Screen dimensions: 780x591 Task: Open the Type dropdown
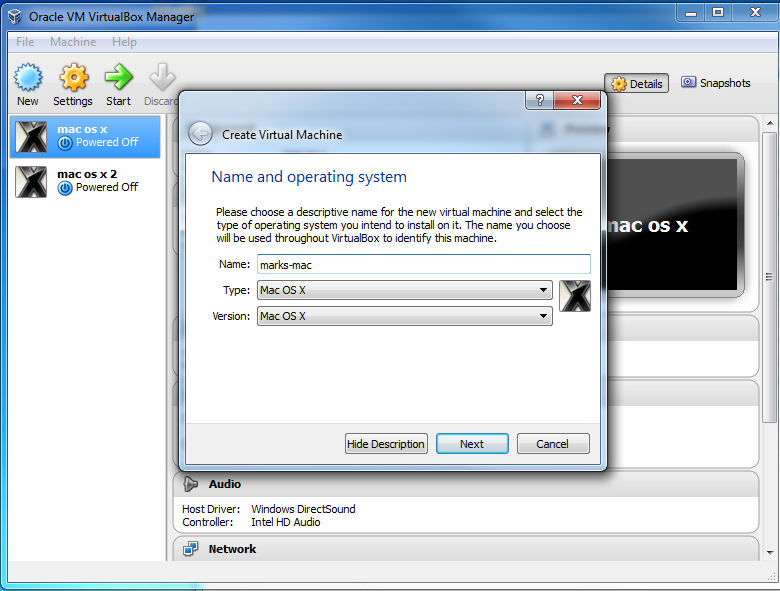click(x=404, y=290)
